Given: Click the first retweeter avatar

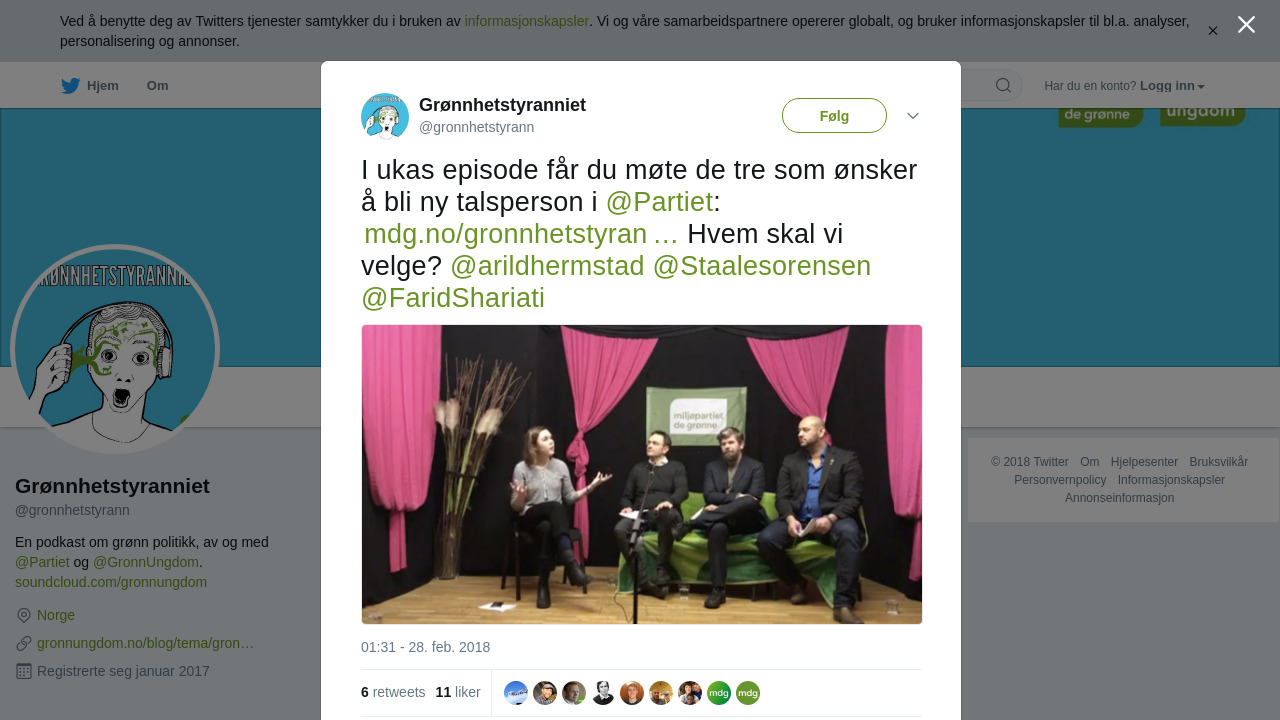Looking at the screenshot, I should click(x=516, y=693).
